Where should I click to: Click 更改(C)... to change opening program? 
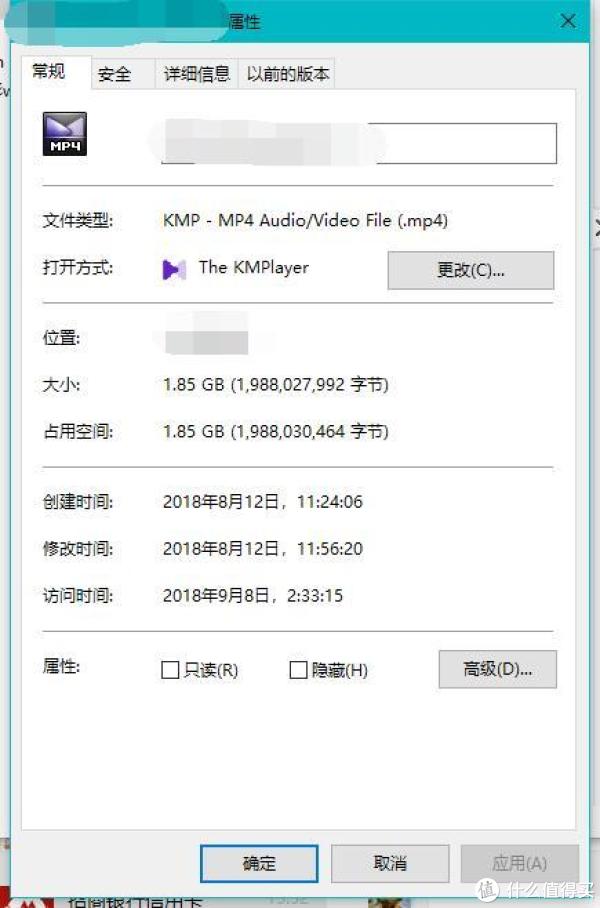click(x=471, y=270)
